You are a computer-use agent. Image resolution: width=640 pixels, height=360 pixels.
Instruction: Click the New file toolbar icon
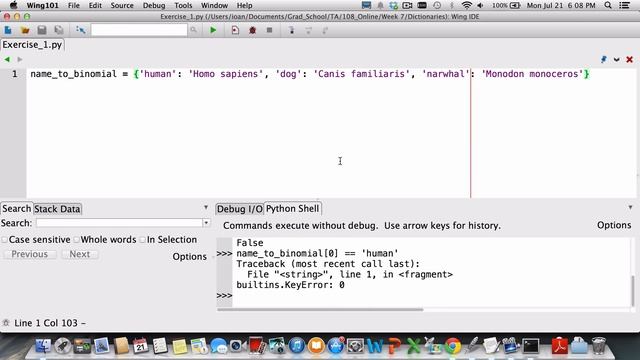click(8, 30)
